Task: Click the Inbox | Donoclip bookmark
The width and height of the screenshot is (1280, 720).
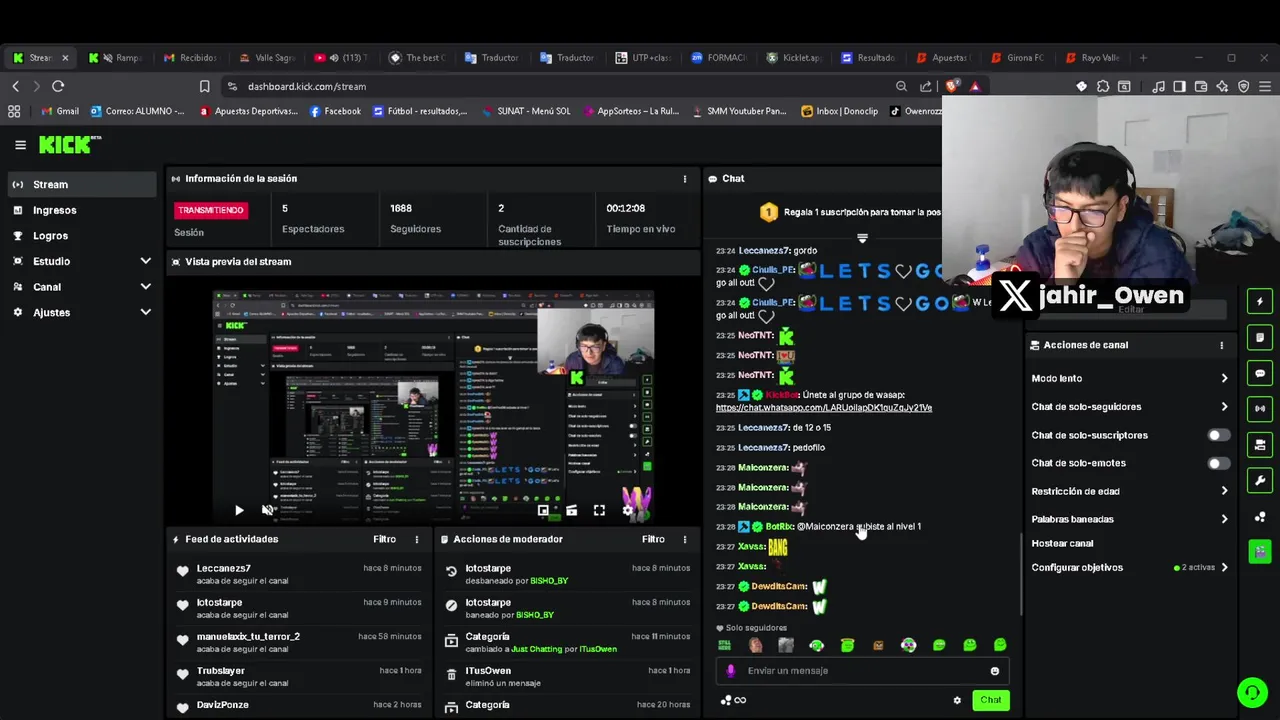Action: click(x=839, y=111)
